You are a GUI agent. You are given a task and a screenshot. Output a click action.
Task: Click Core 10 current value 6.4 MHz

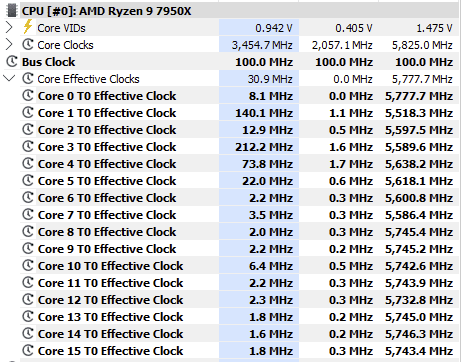[x=271, y=266]
